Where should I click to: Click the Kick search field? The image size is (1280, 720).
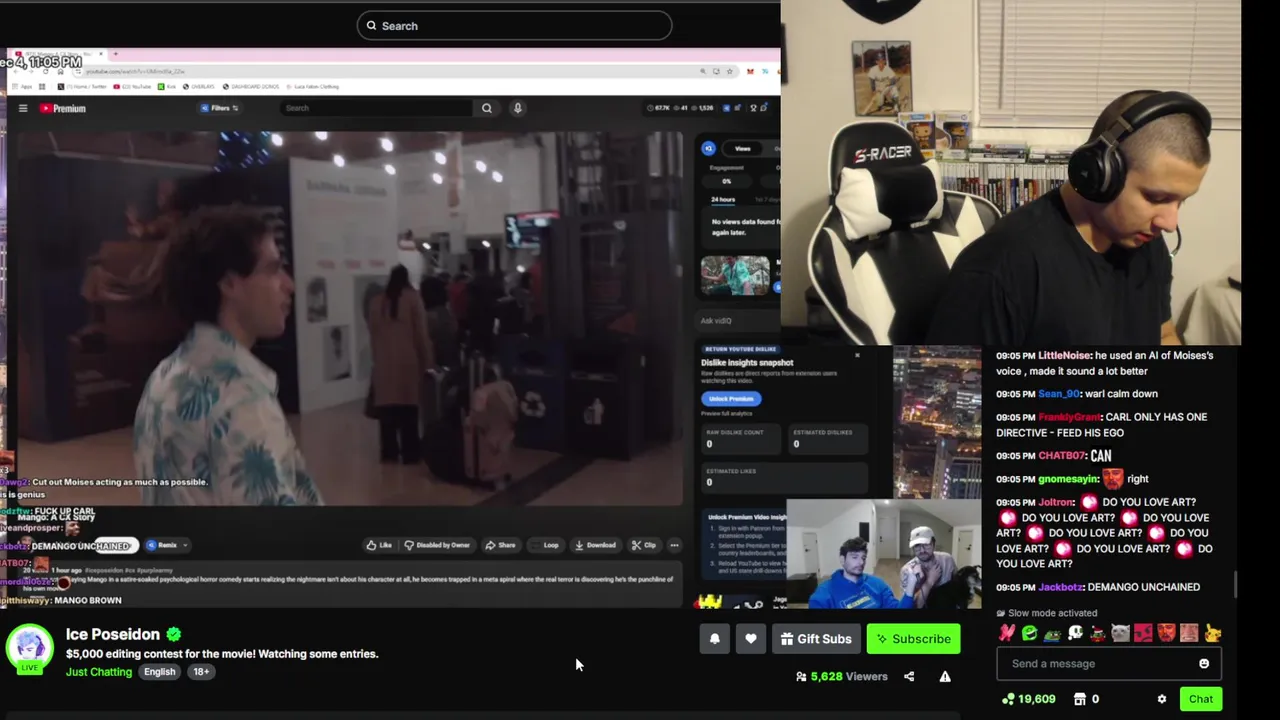pos(514,26)
